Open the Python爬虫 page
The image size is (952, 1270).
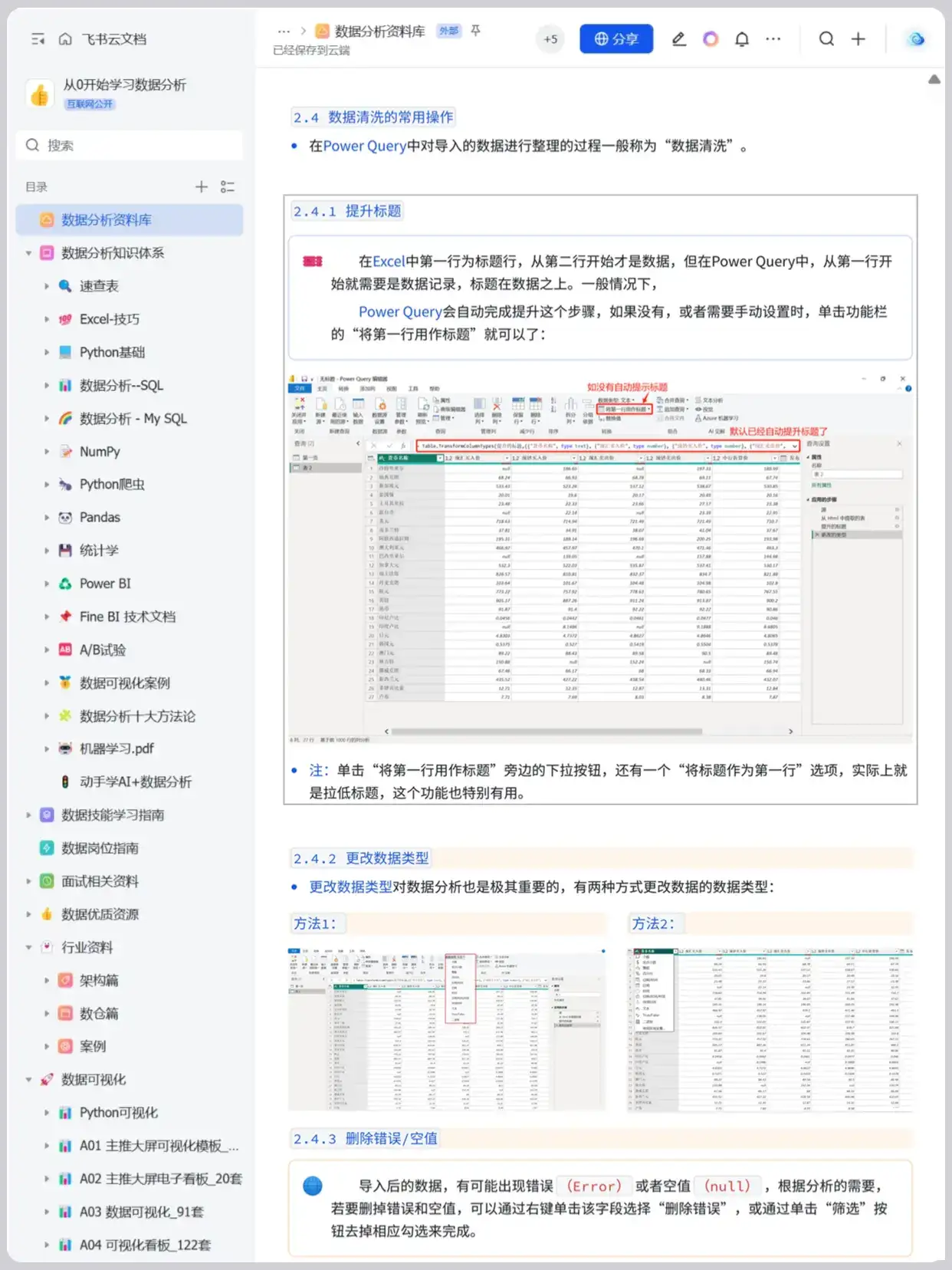[112, 484]
